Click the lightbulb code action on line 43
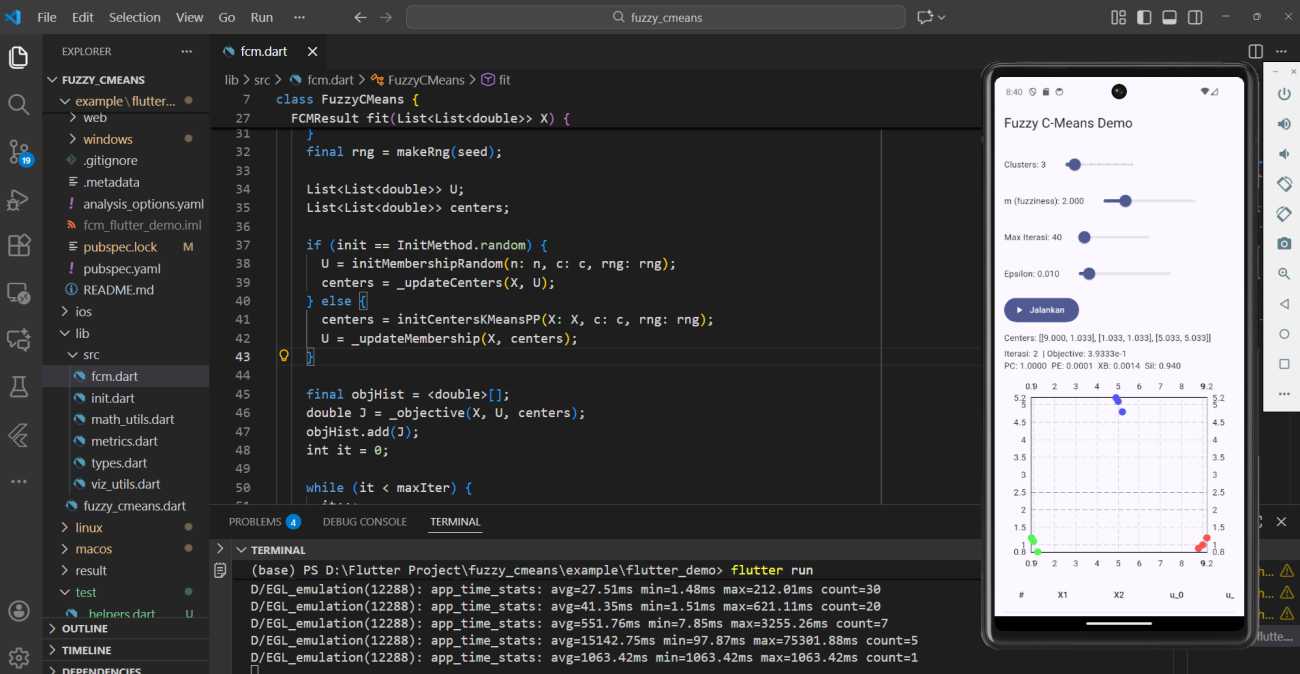The image size is (1300, 674). coord(283,356)
